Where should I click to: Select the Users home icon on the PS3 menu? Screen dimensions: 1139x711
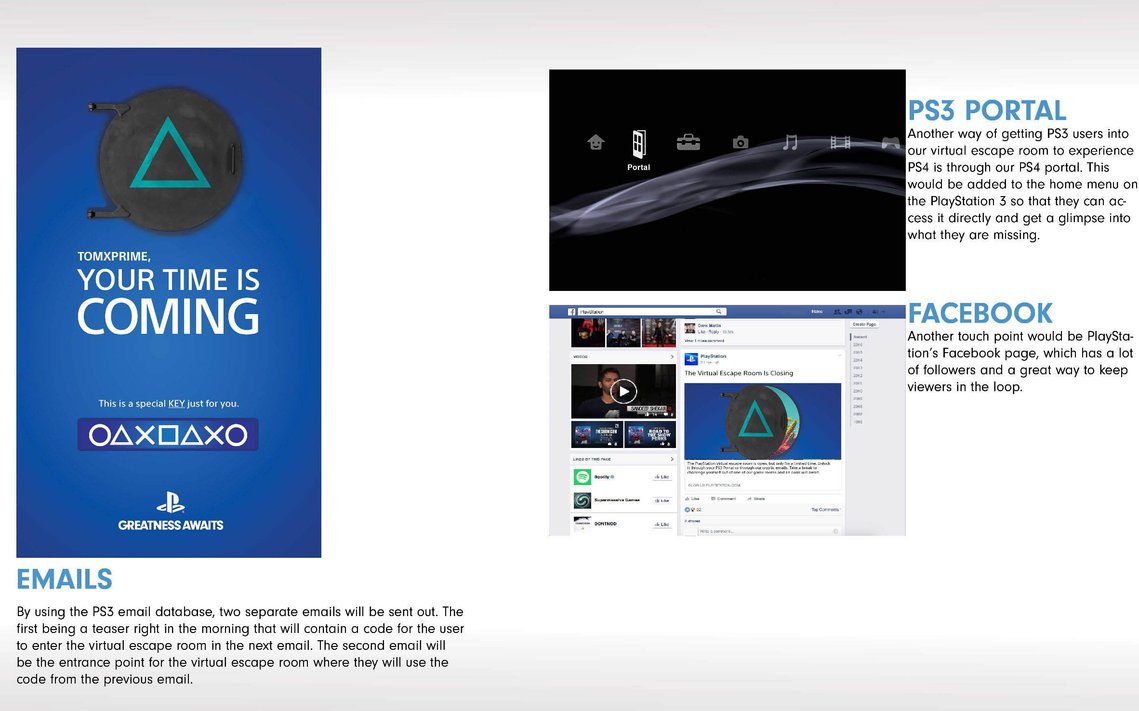pyautogui.click(x=596, y=142)
